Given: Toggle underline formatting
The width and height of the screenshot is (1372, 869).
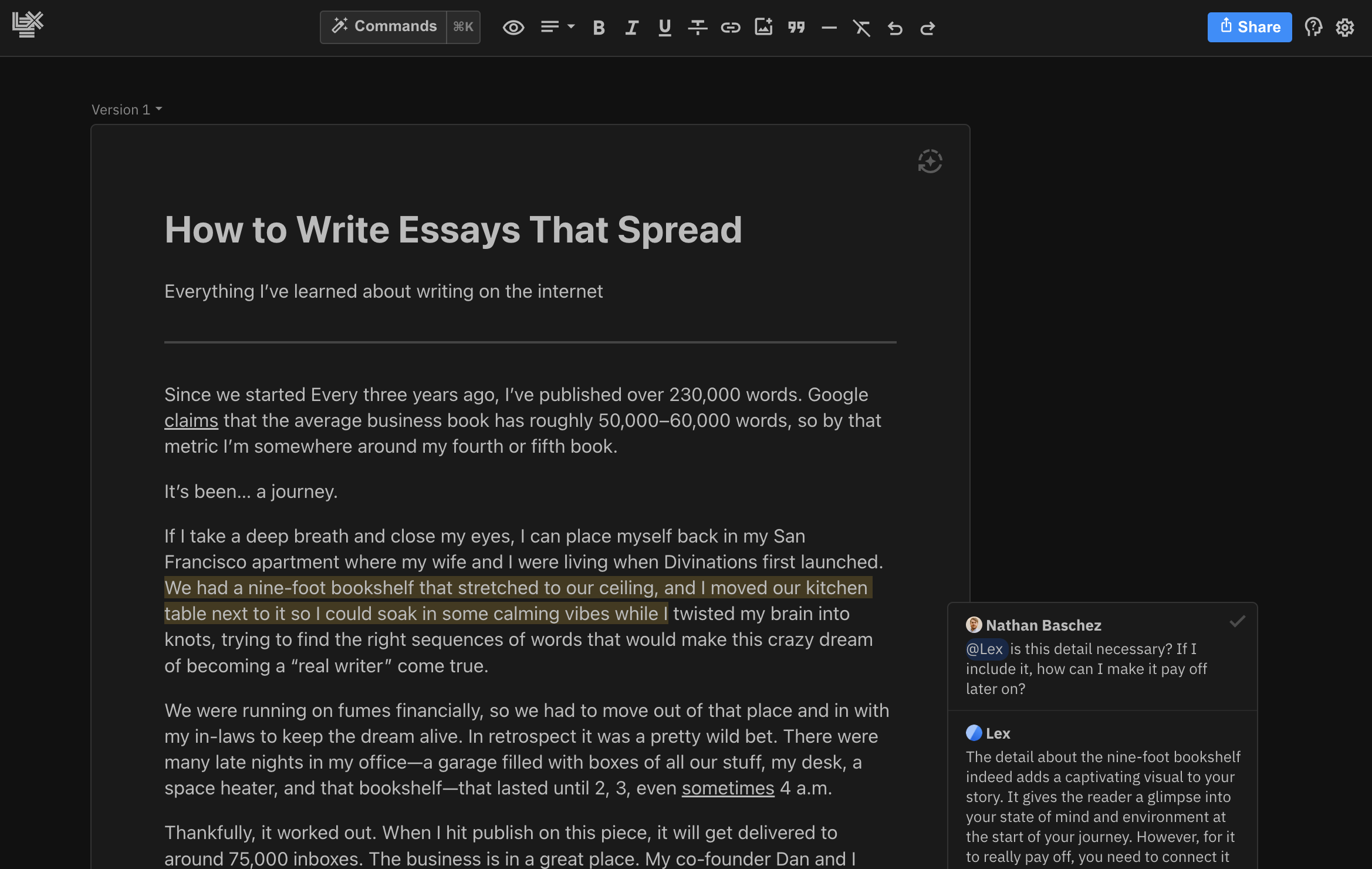Looking at the screenshot, I should [x=664, y=28].
